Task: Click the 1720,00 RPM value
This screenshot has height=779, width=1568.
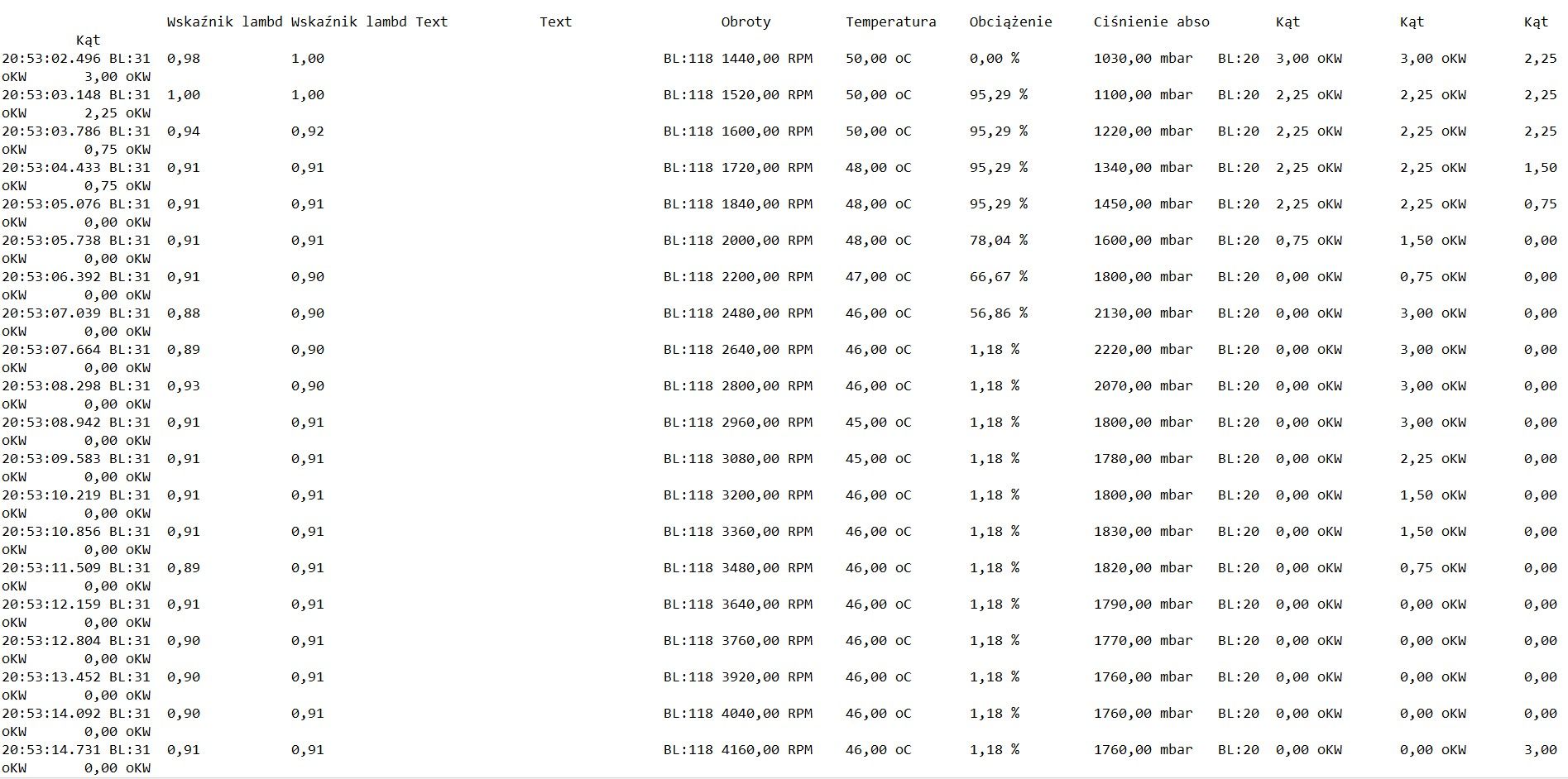Action: pos(766,168)
